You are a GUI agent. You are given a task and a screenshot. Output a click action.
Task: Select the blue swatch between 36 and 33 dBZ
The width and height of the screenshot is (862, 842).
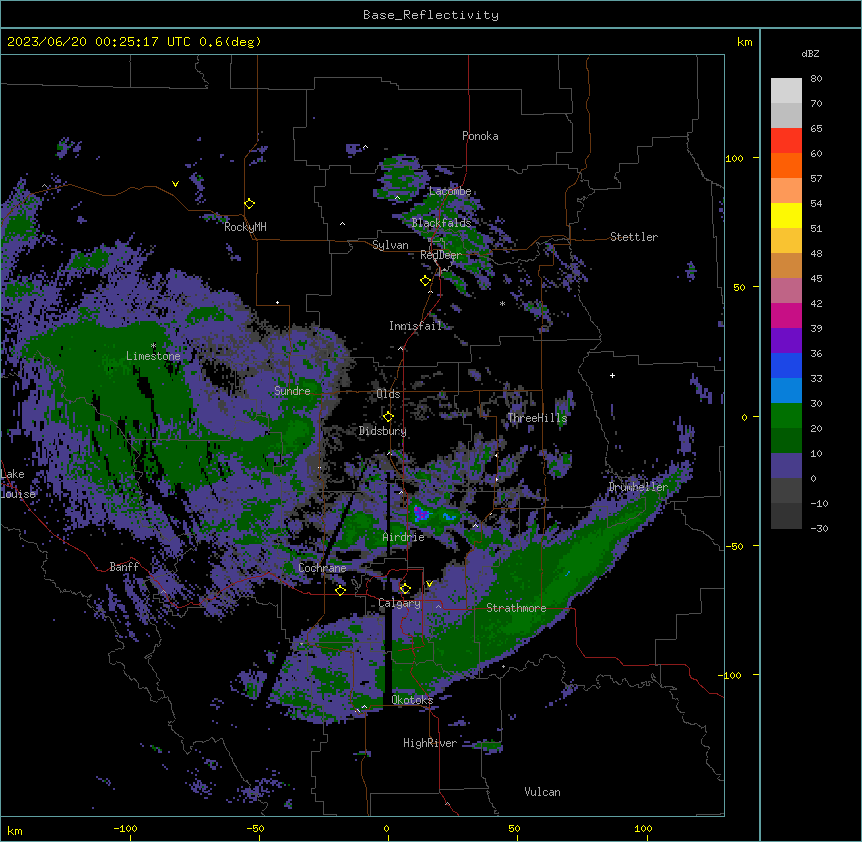[x=786, y=365]
